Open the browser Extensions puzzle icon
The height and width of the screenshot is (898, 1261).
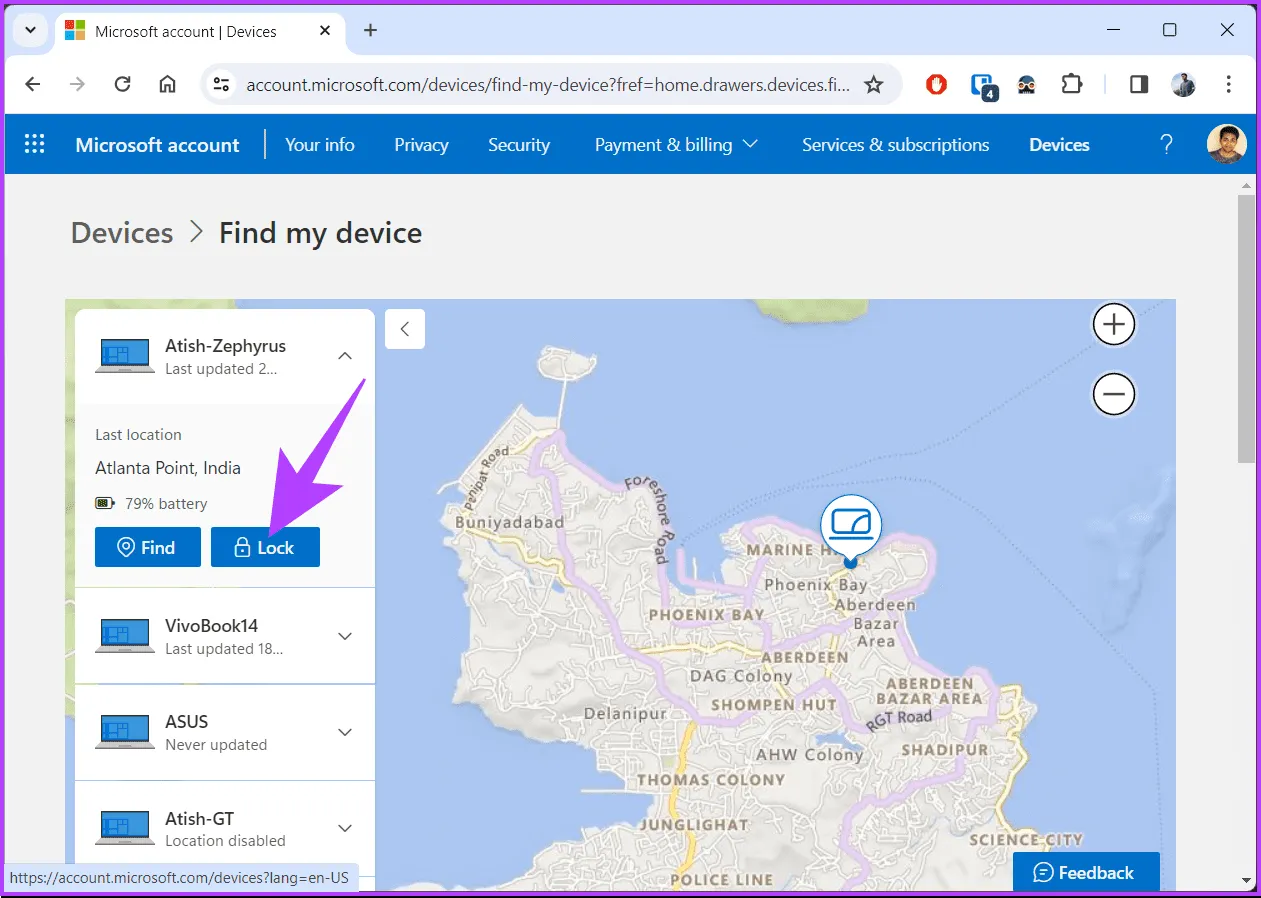coord(1071,85)
